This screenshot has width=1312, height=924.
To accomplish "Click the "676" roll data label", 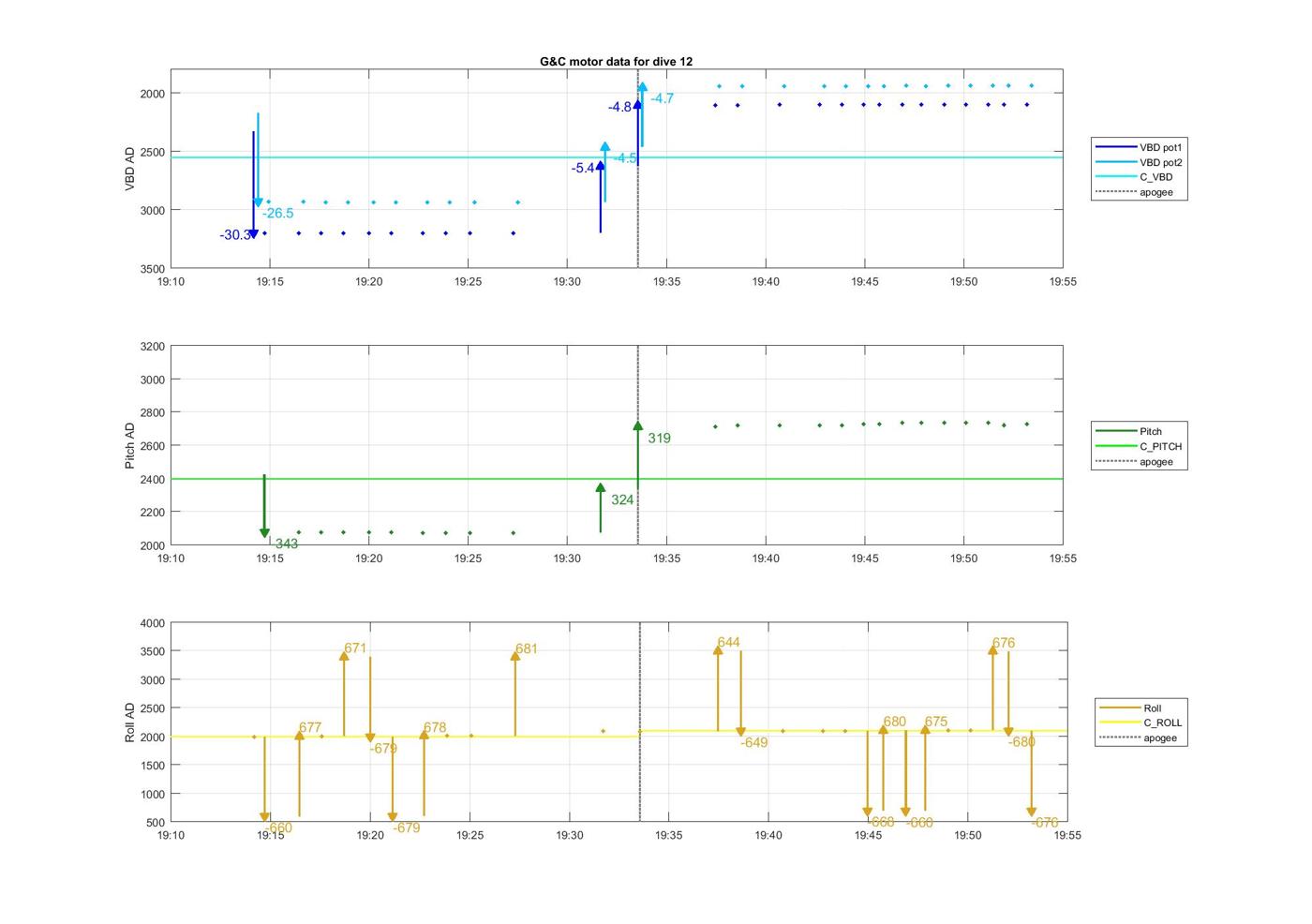I will click(1004, 644).
